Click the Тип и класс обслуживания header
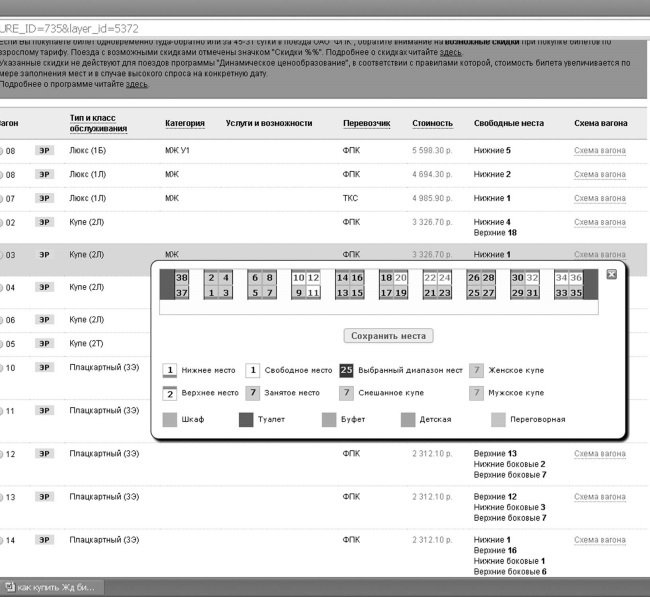 pyautogui.click(x=98, y=123)
